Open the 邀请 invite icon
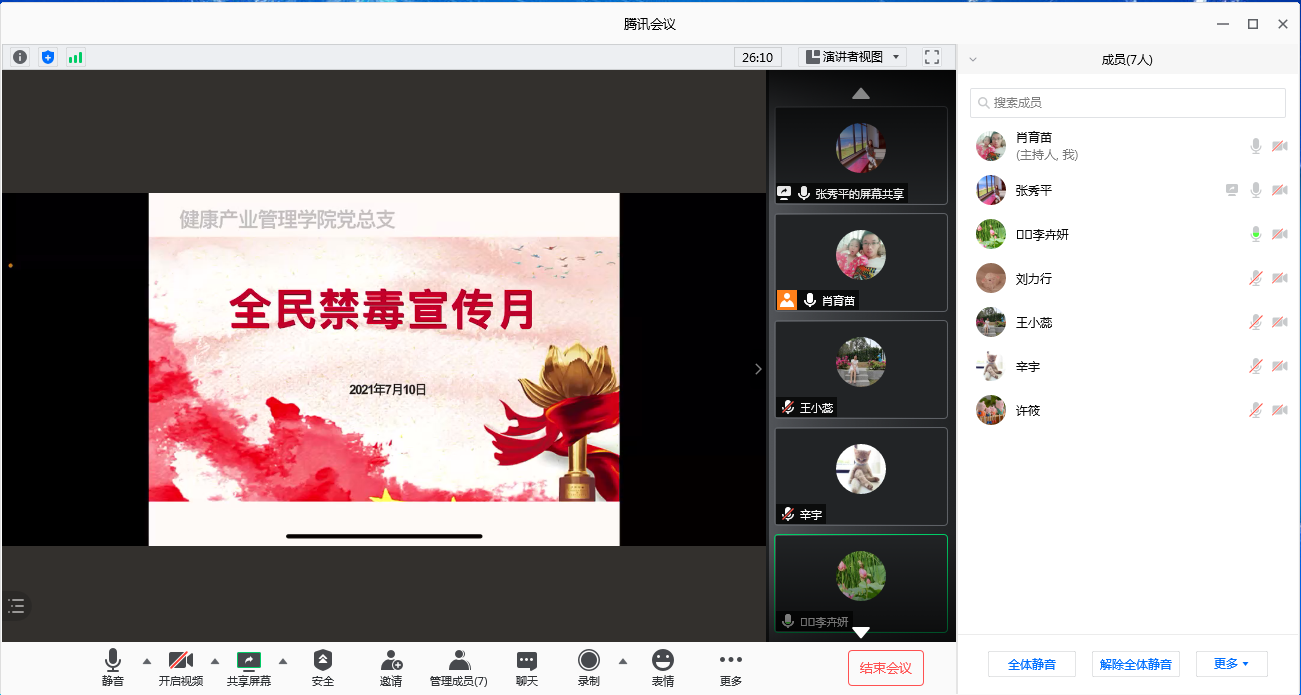This screenshot has height=695, width=1301. click(391, 667)
